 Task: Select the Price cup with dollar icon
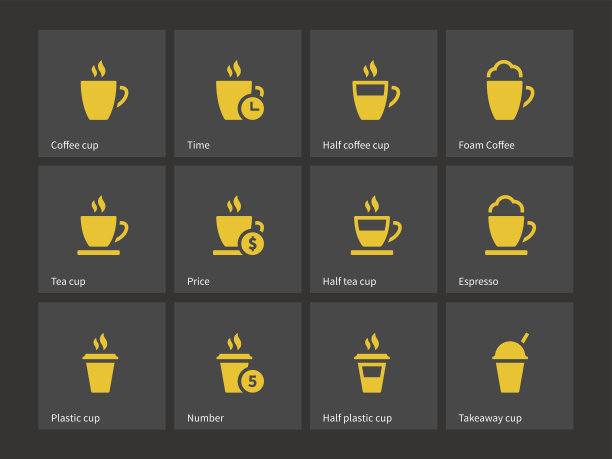(238, 225)
